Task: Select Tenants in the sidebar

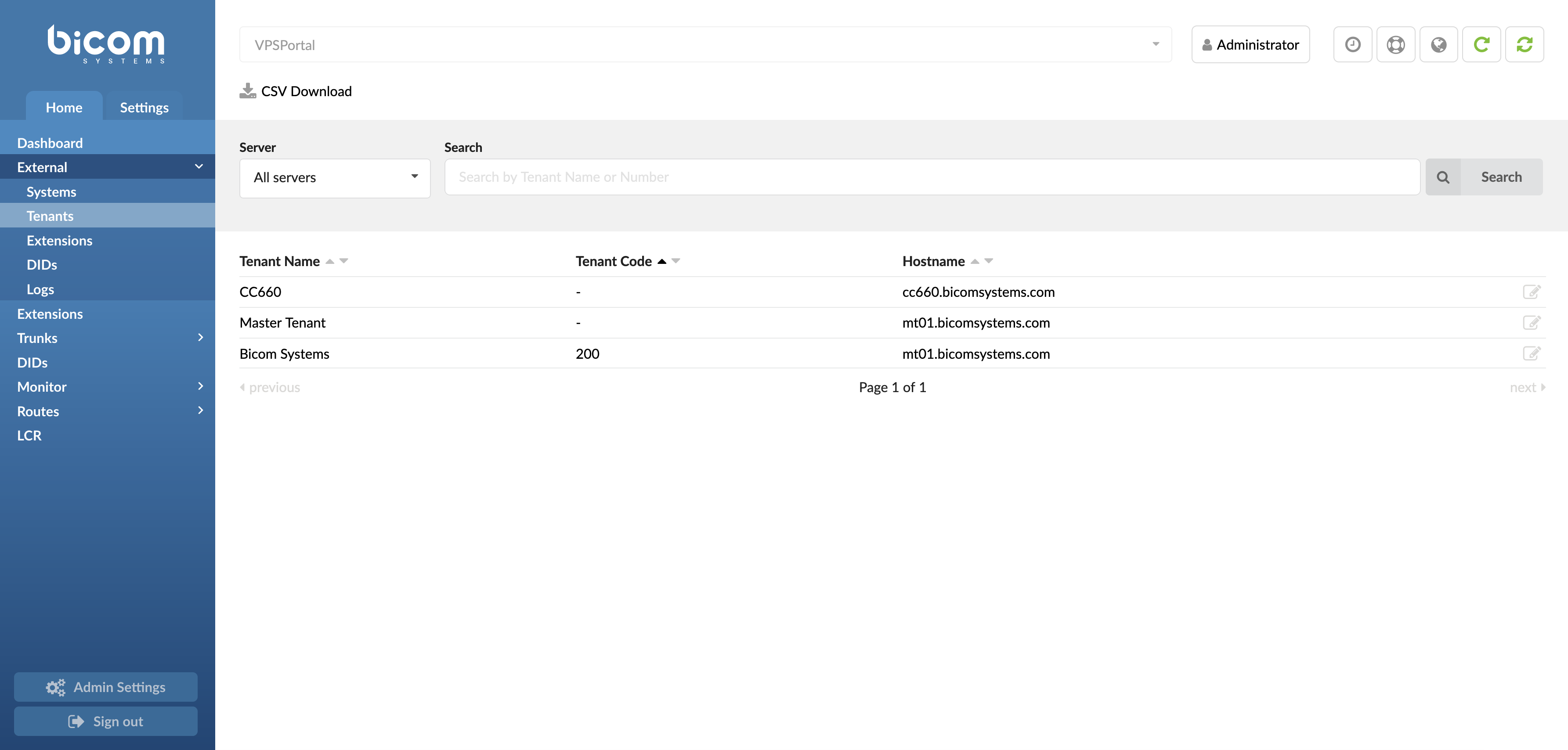Action: (107, 216)
